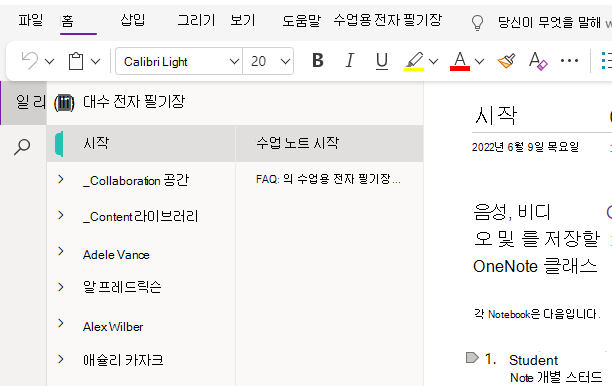612x386 pixels.
Task: Open the 파일 menu
Action: pos(30,20)
